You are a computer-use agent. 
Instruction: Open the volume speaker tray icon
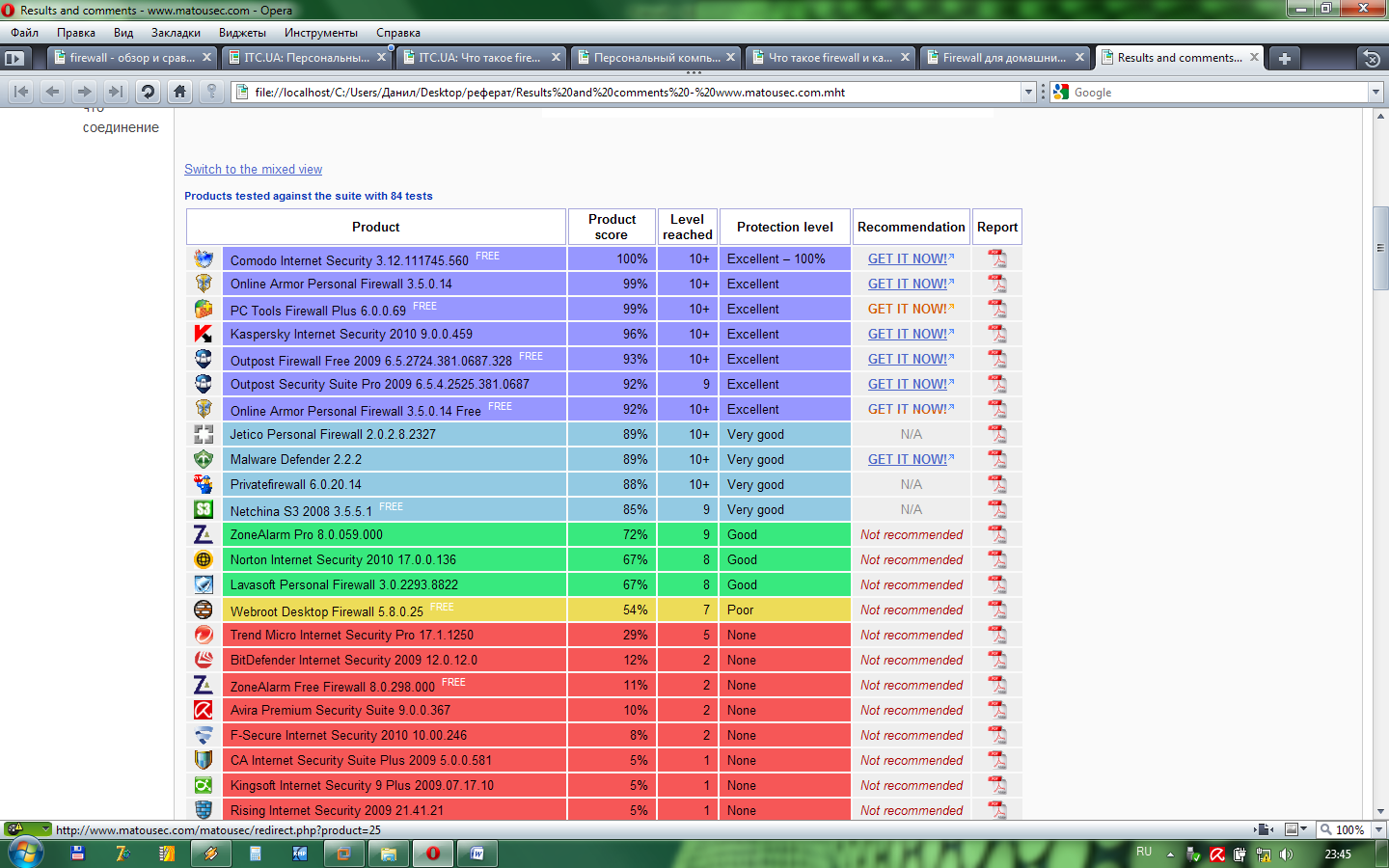[x=1286, y=854]
